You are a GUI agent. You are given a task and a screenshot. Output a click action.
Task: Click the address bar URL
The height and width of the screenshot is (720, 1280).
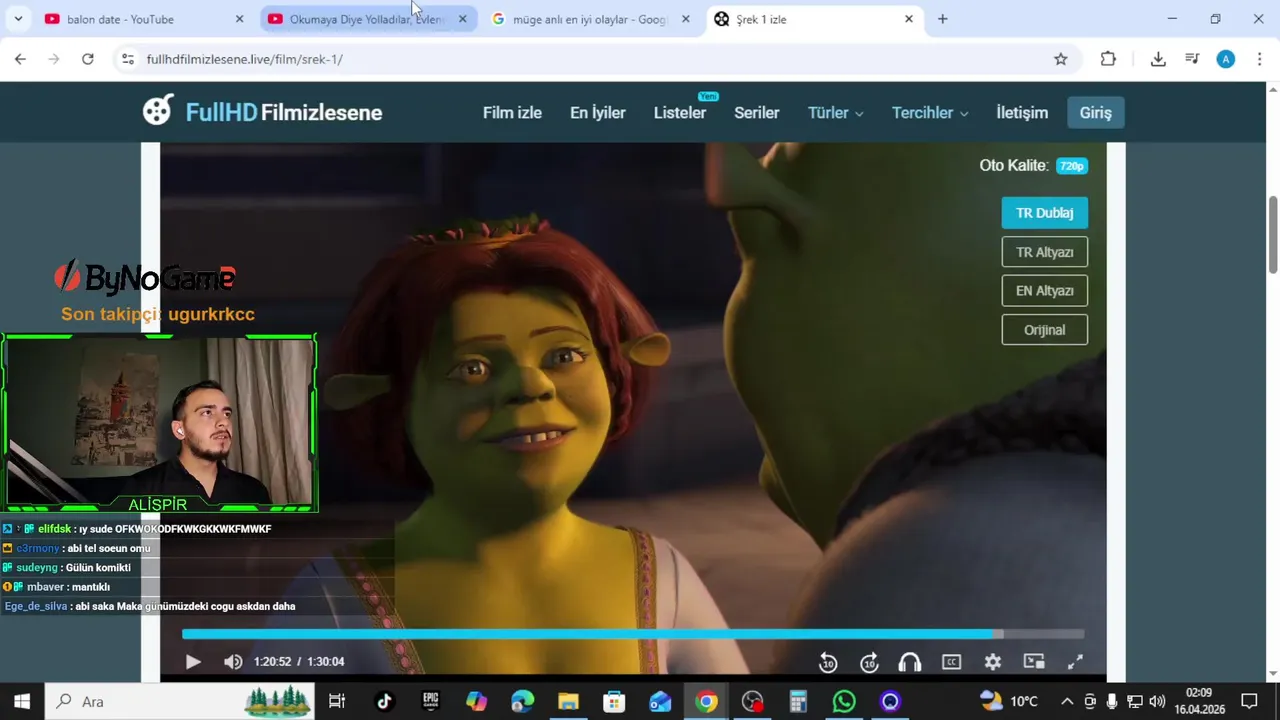(245, 59)
